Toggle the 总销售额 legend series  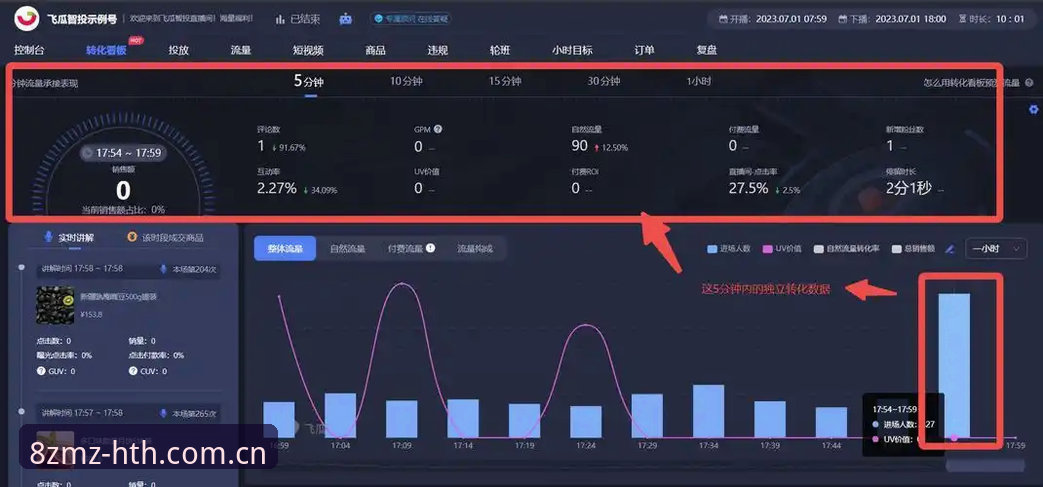point(913,249)
